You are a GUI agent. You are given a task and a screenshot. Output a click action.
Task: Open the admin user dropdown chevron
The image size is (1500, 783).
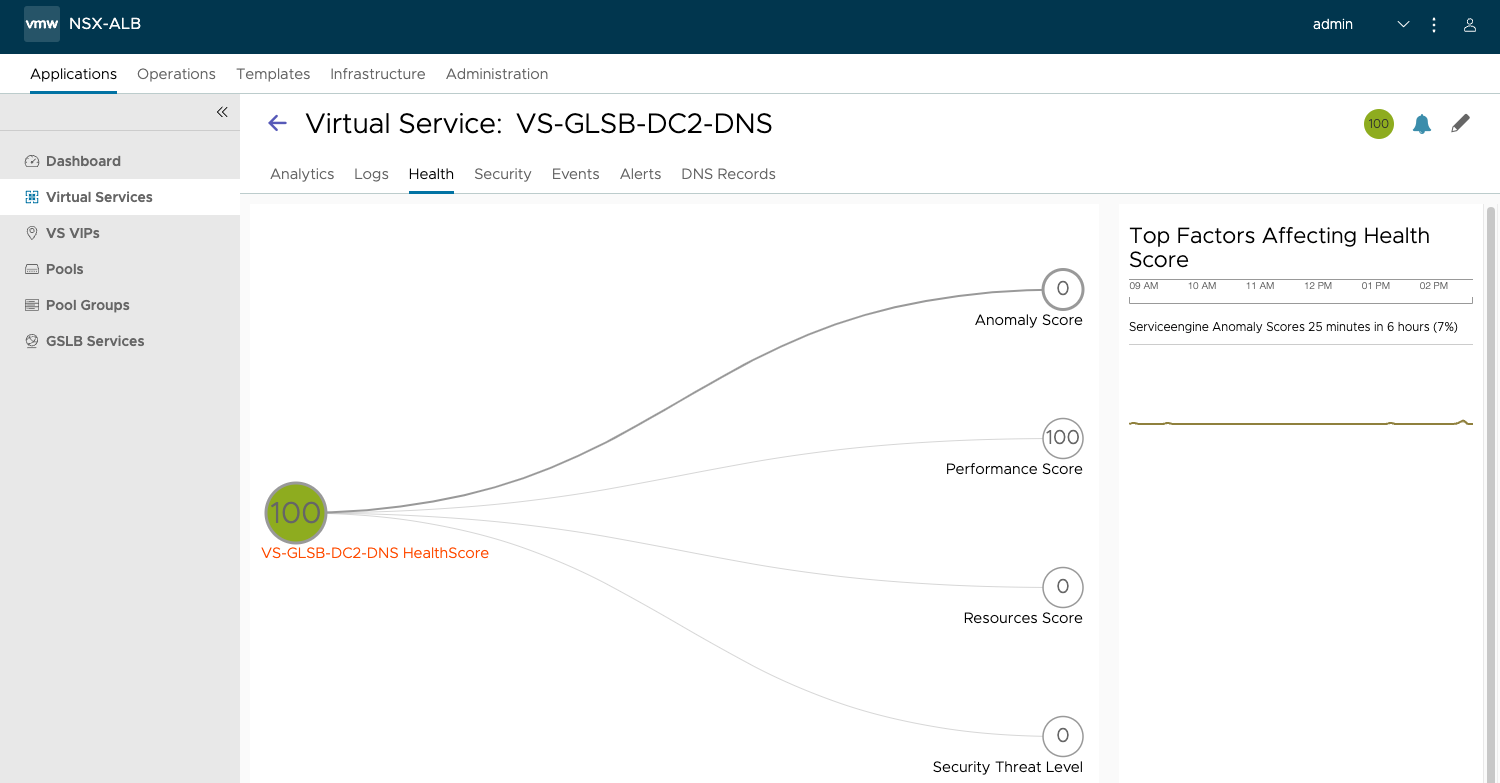pos(1403,24)
